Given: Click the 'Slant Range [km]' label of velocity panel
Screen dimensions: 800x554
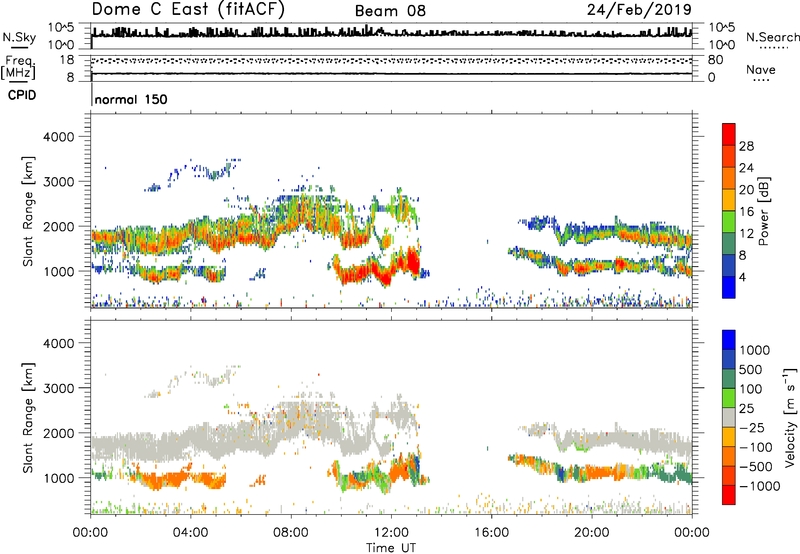Looking at the screenshot, I should 28,417.
